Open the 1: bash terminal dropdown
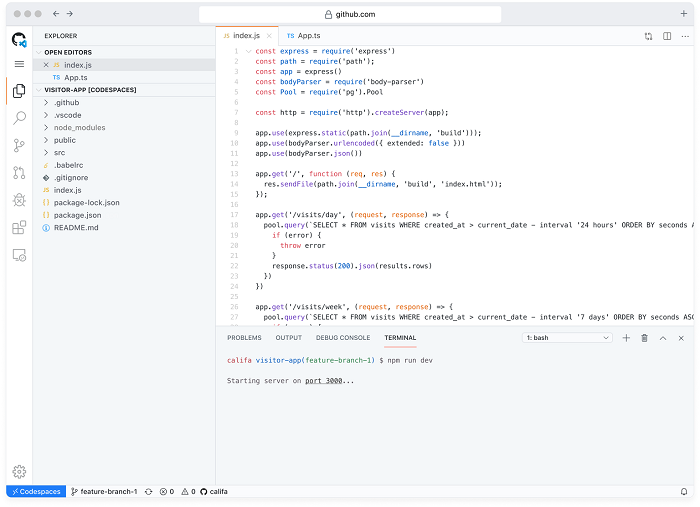Viewport: 700px width, 507px height. click(567, 338)
